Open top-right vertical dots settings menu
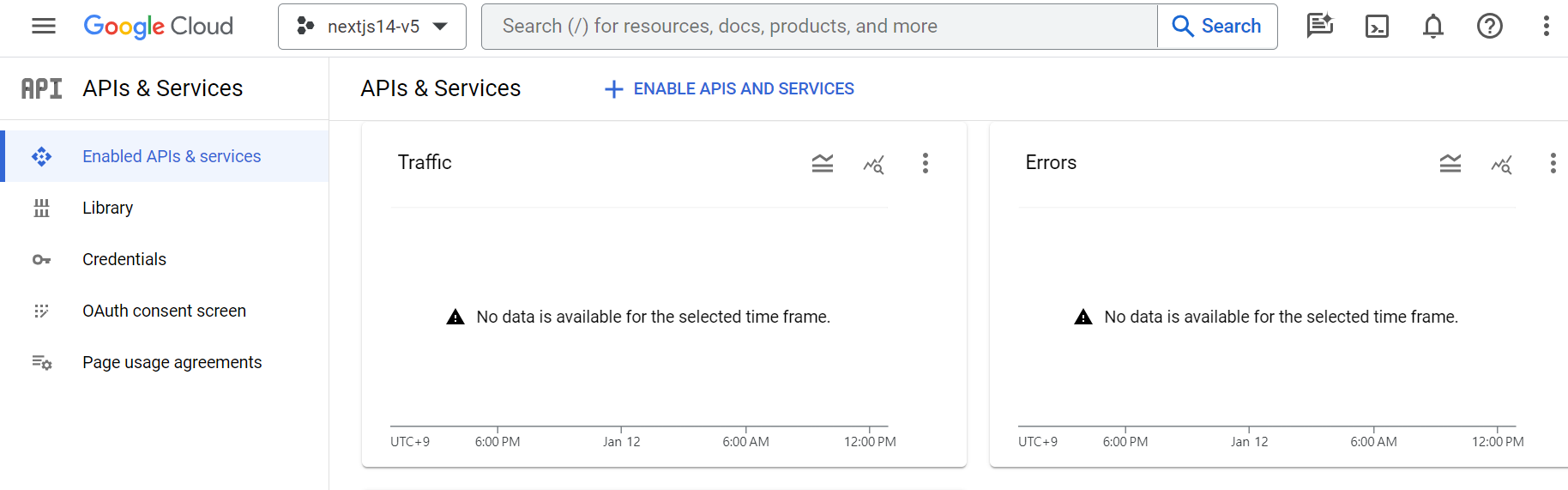The width and height of the screenshot is (1568, 490). click(1547, 27)
